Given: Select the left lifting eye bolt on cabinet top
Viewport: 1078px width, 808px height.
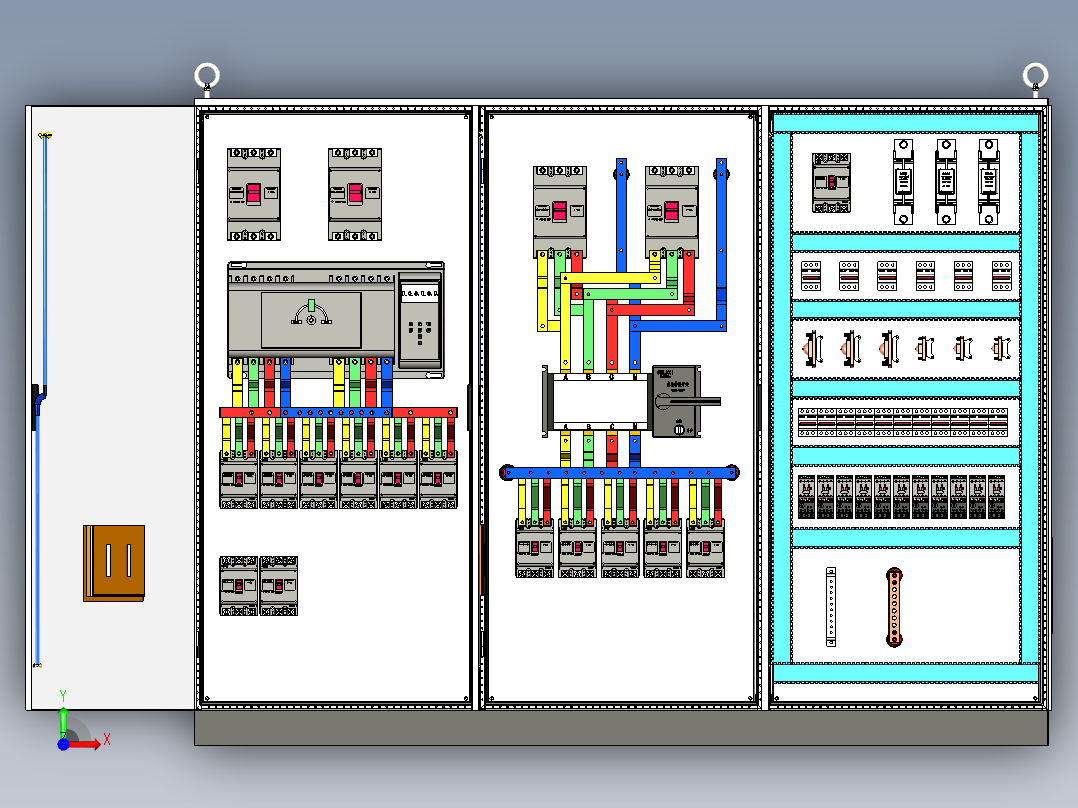Looking at the screenshot, I should [207, 76].
